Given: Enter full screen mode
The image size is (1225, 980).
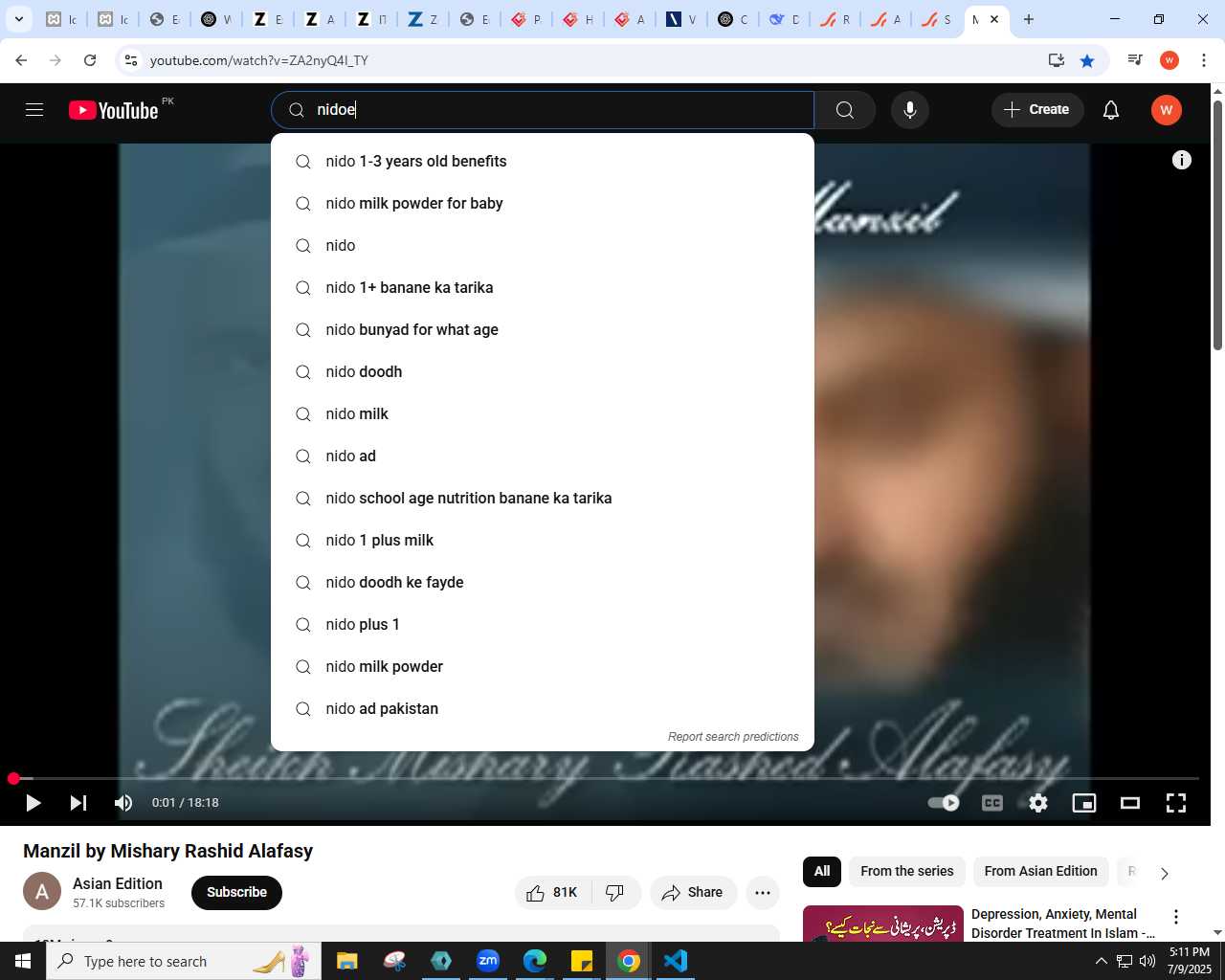Looking at the screenshot, I should coord(1176,803).
